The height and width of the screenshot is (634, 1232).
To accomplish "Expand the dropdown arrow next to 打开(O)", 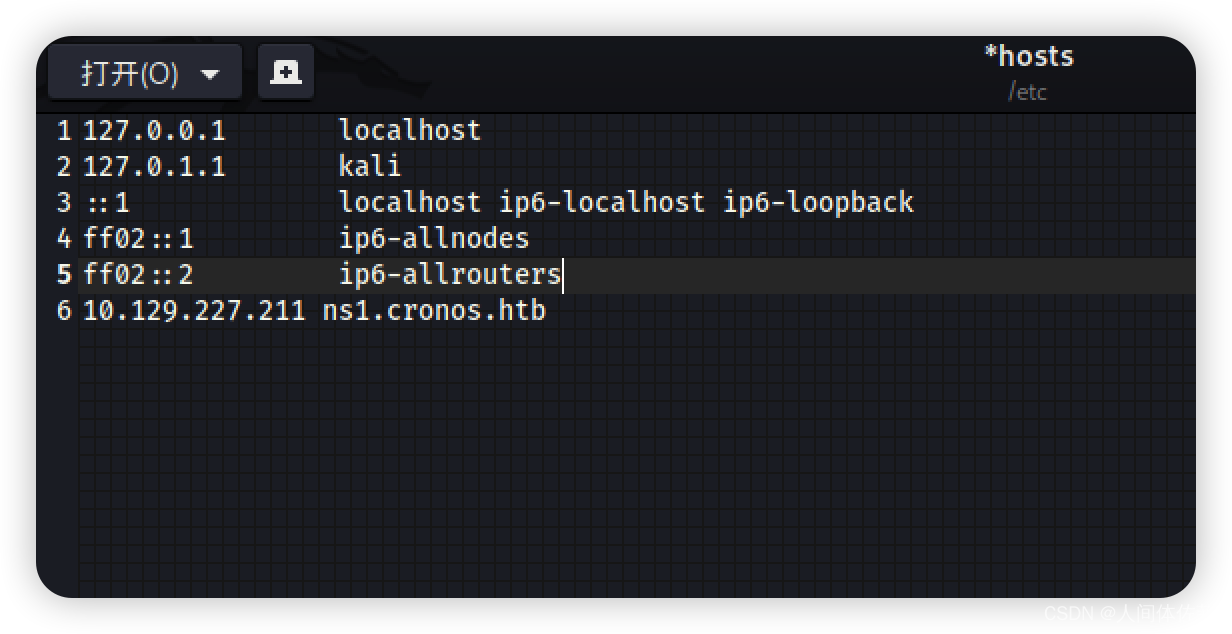I will (x=211, y=71).
